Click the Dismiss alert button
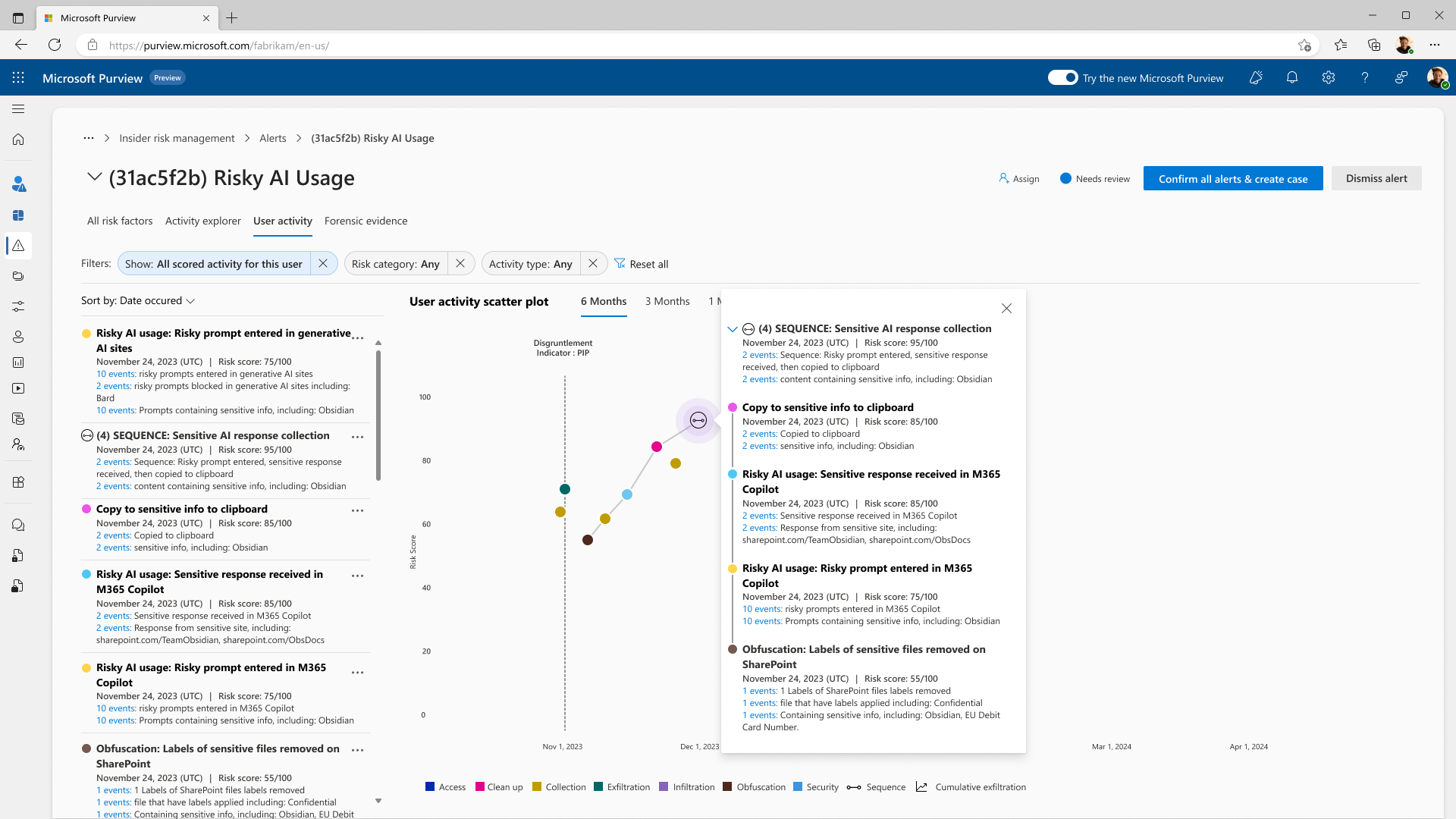 tap(1376, 178)
